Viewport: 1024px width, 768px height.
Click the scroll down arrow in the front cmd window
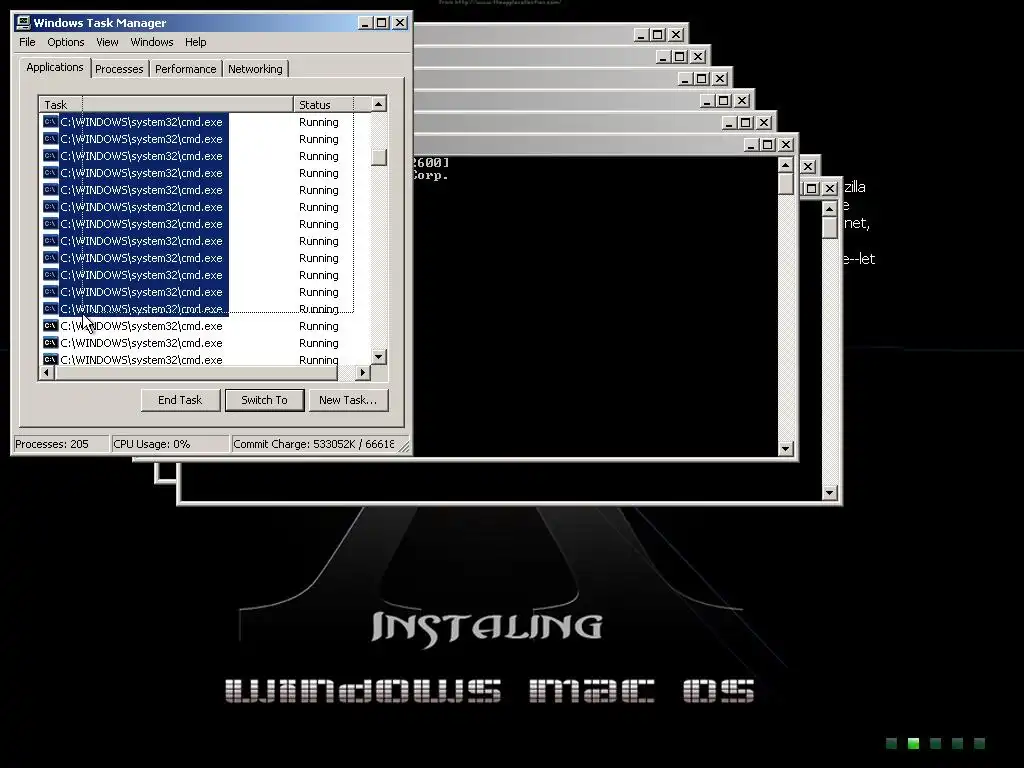point(786,449)
